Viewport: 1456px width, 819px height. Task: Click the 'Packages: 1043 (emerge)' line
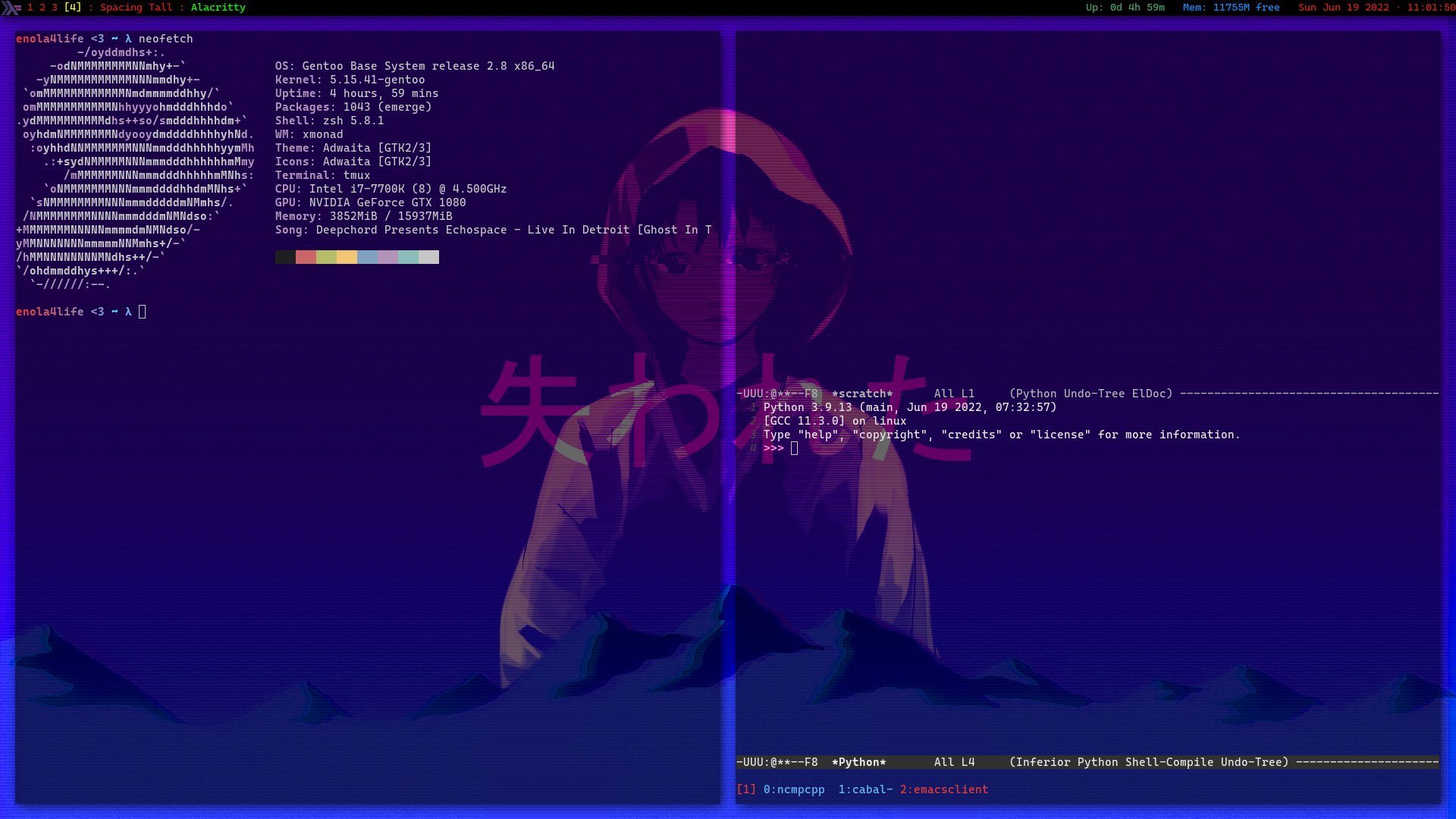click(353, 107)
